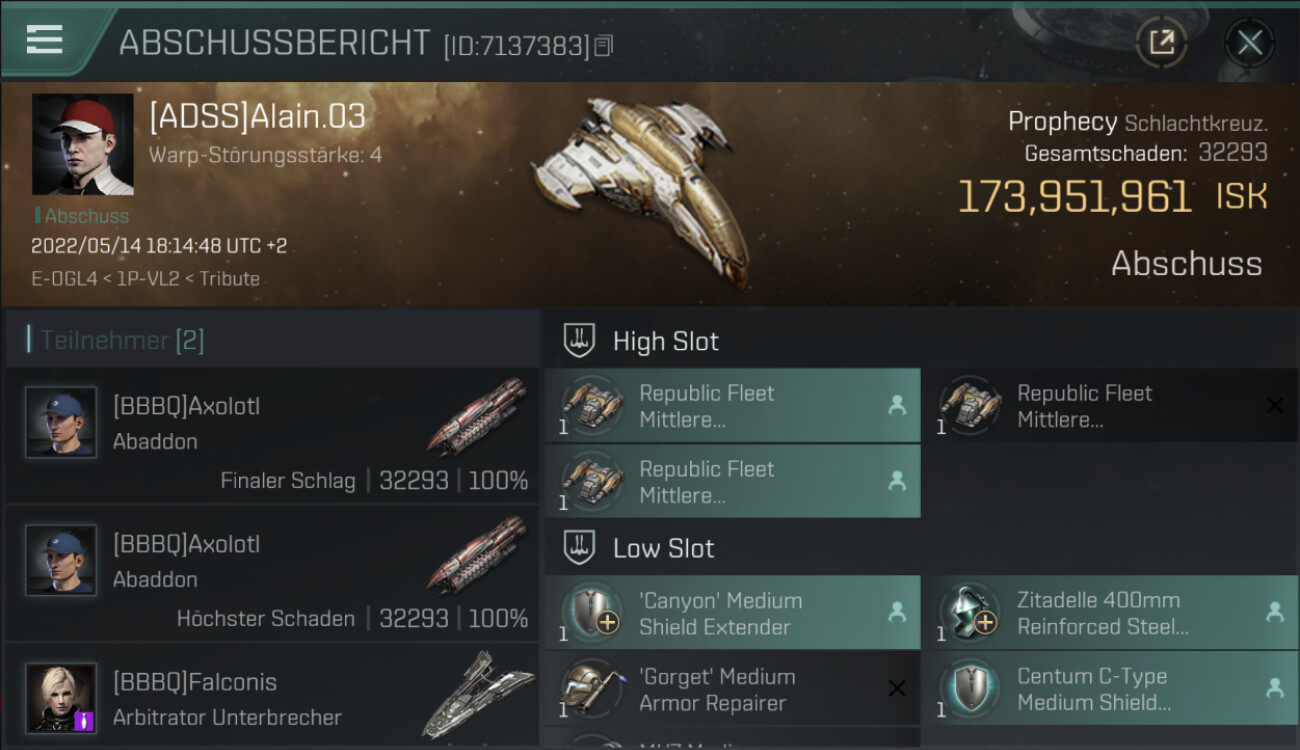Click the E-OGL4 system location link

(62, 279)
